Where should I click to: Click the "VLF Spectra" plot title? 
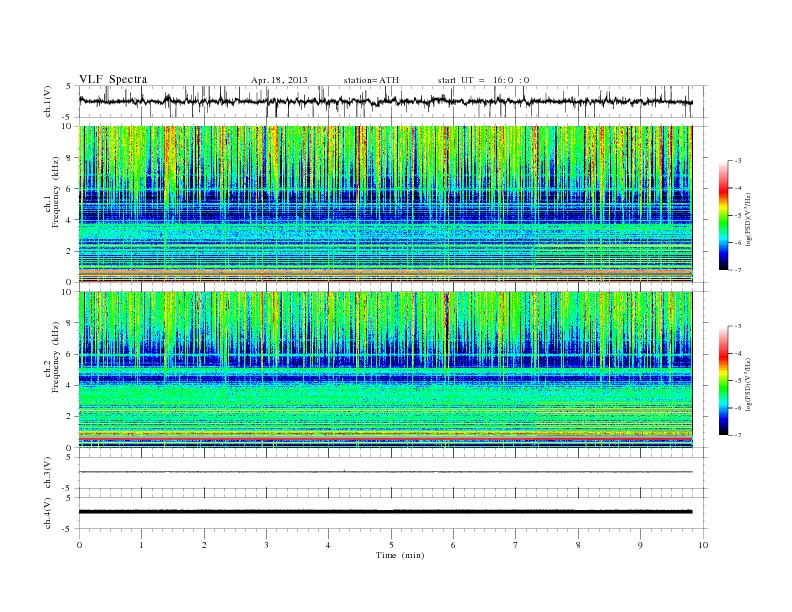click(x=113, y=79)
